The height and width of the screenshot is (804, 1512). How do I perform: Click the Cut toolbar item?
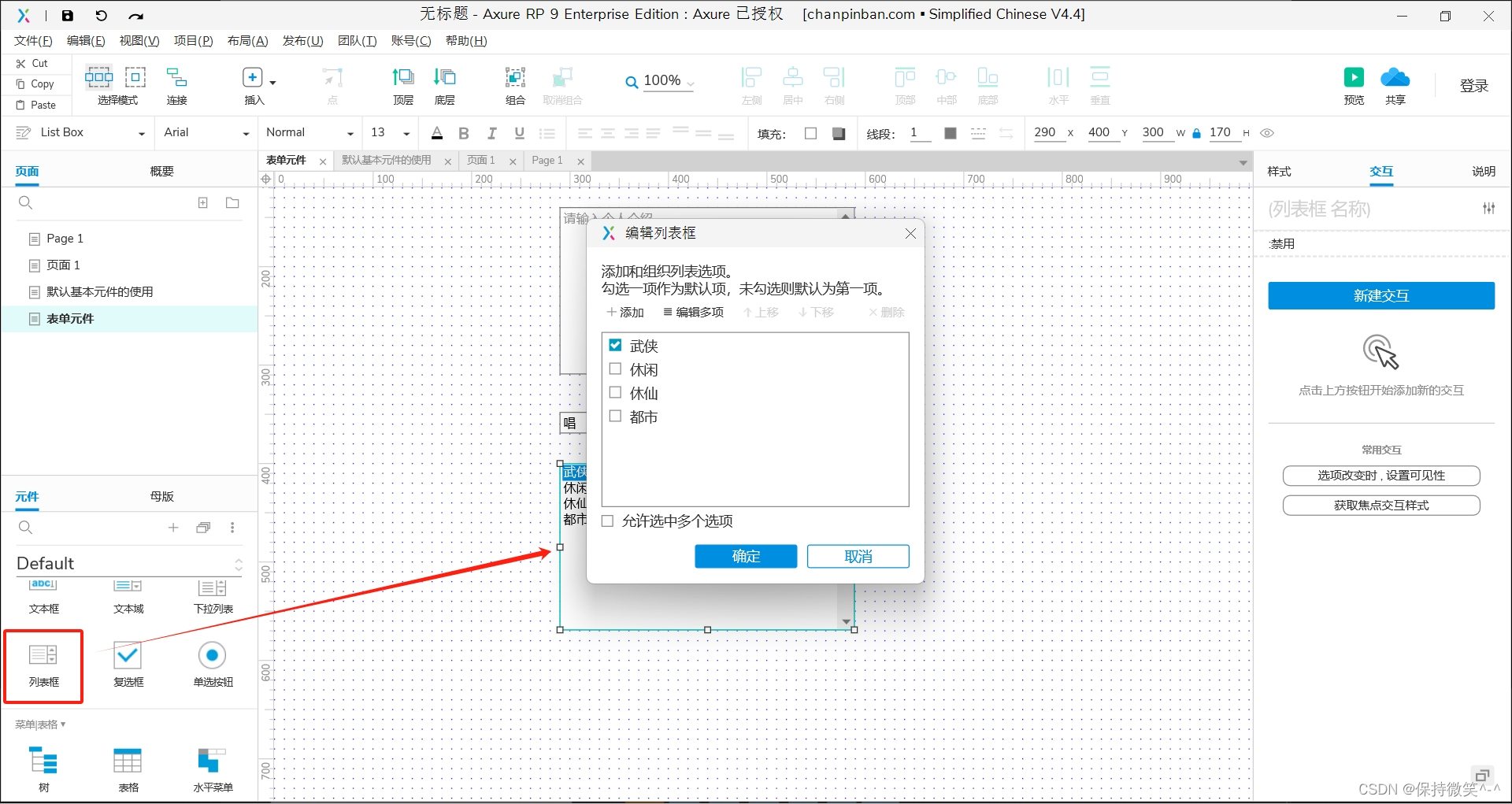[x=32, y=63]
